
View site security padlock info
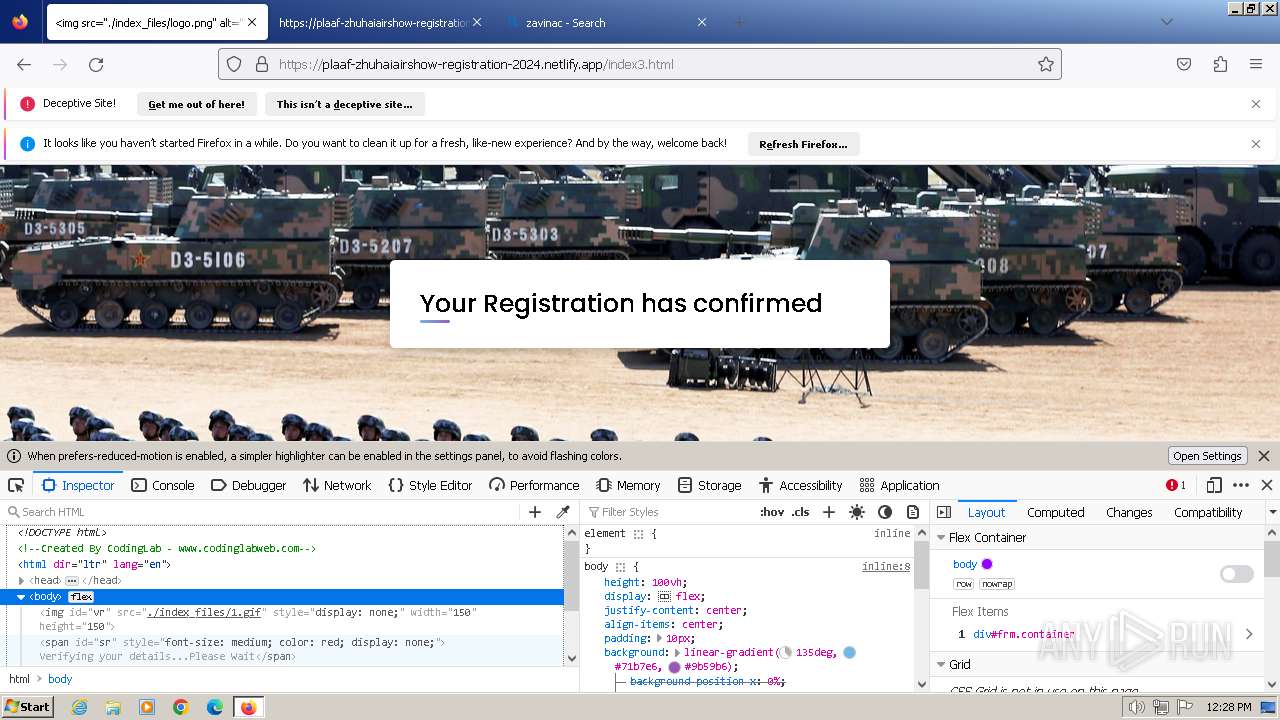click(x=262, y=64)
